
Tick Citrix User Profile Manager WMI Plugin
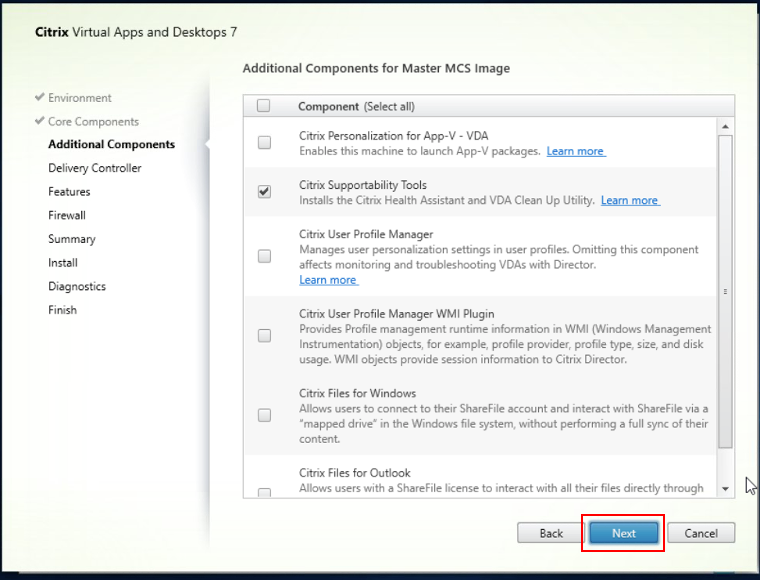[264, 336]
